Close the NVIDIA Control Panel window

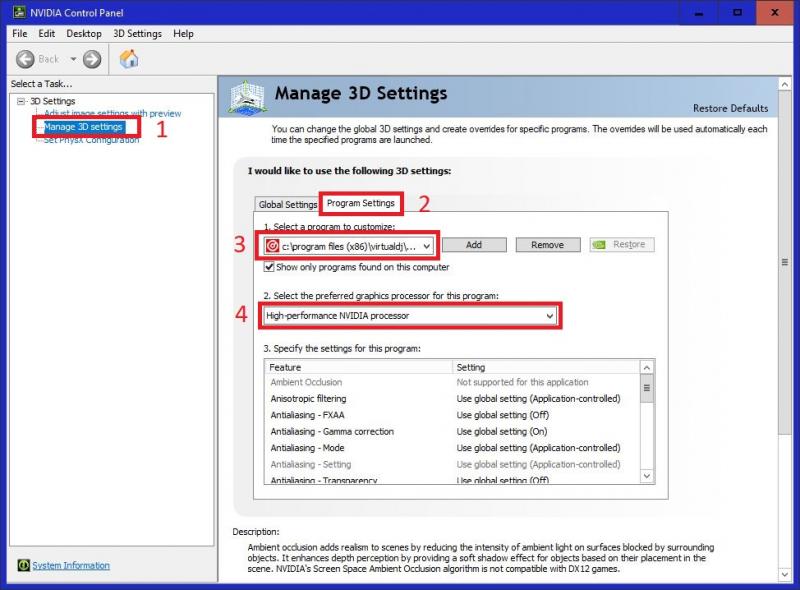(774, 13)
